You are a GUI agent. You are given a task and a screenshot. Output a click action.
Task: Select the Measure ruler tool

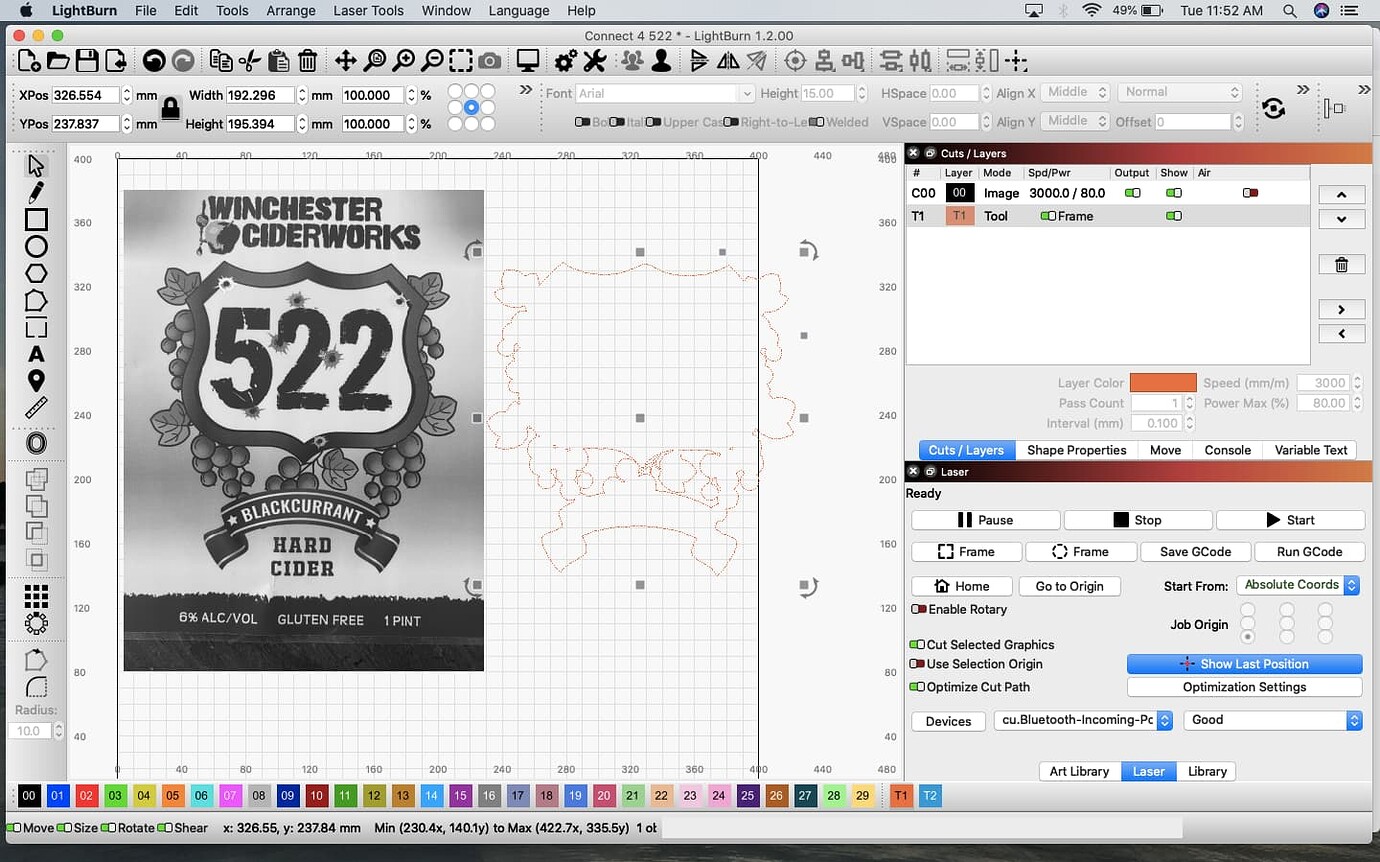click(36, 408)
